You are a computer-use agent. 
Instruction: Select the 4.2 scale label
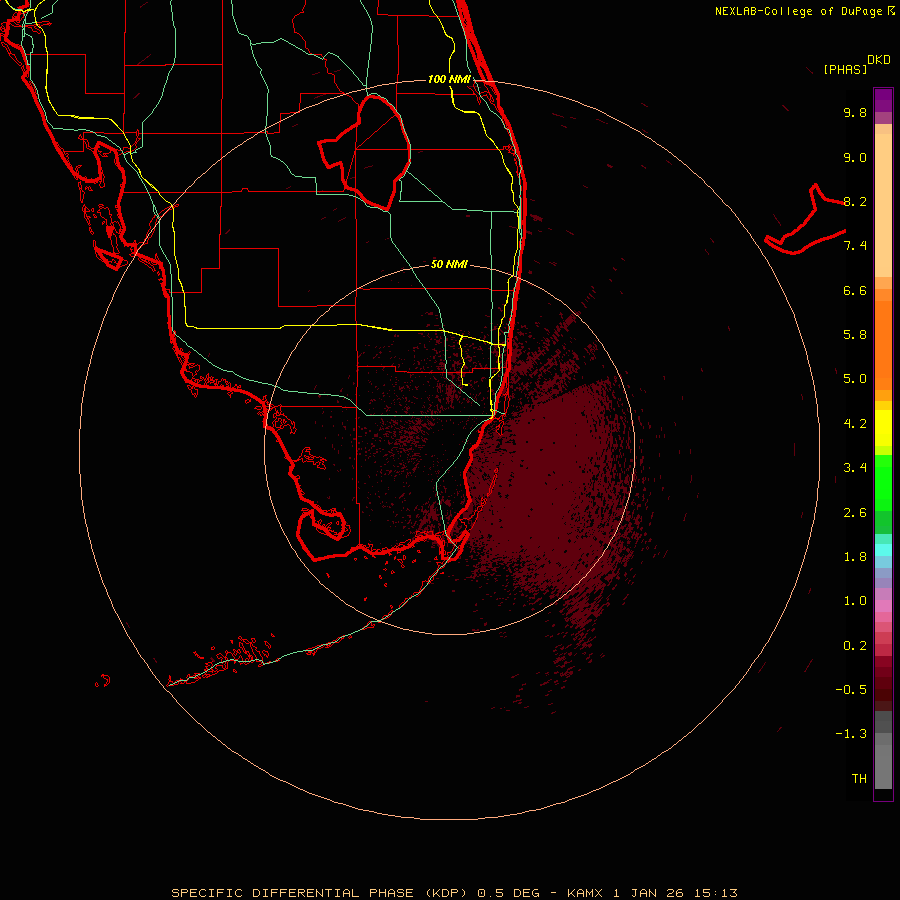point(855,424)
